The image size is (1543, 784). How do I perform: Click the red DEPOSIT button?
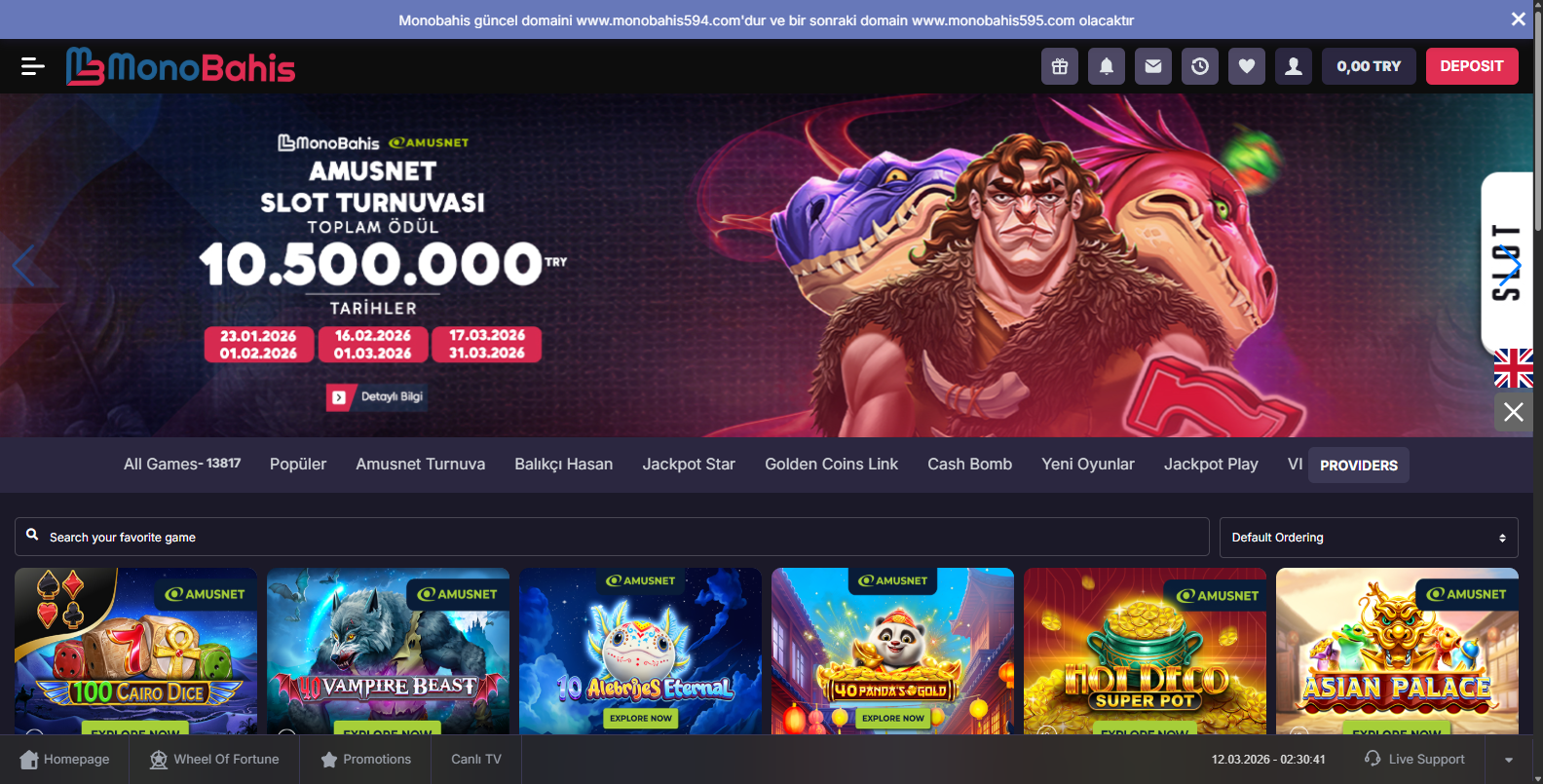coord(1472,66)
